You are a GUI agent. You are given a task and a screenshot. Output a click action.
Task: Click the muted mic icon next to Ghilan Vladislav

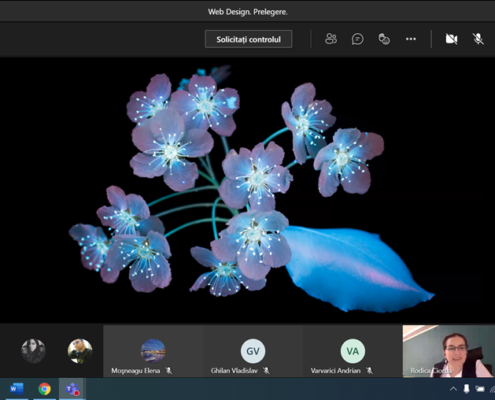[266, 370]
